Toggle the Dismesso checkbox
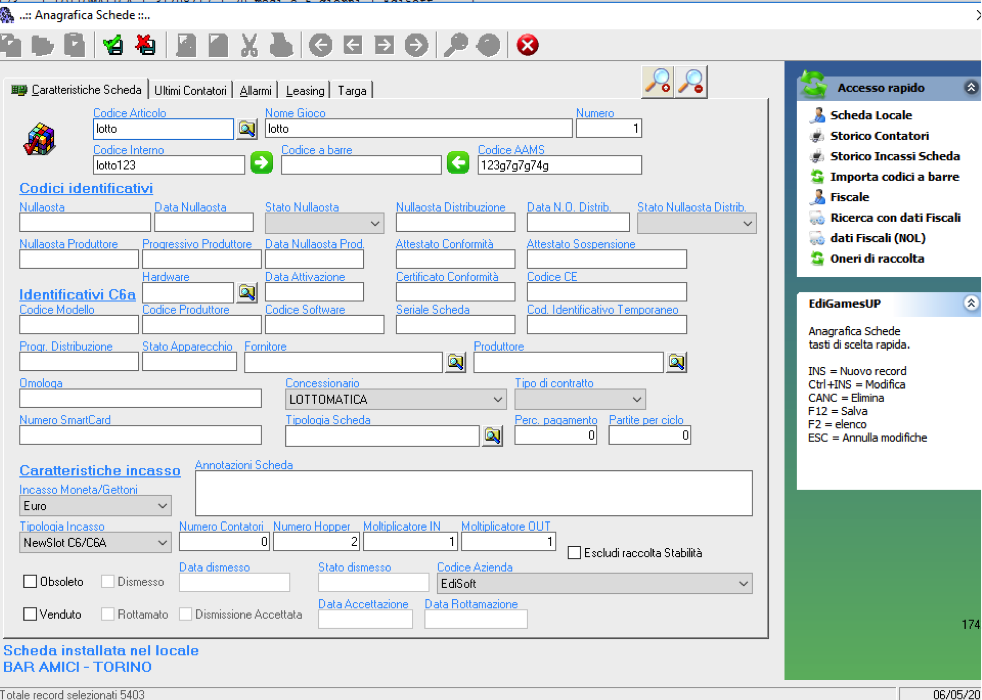 tap(108, 582)
